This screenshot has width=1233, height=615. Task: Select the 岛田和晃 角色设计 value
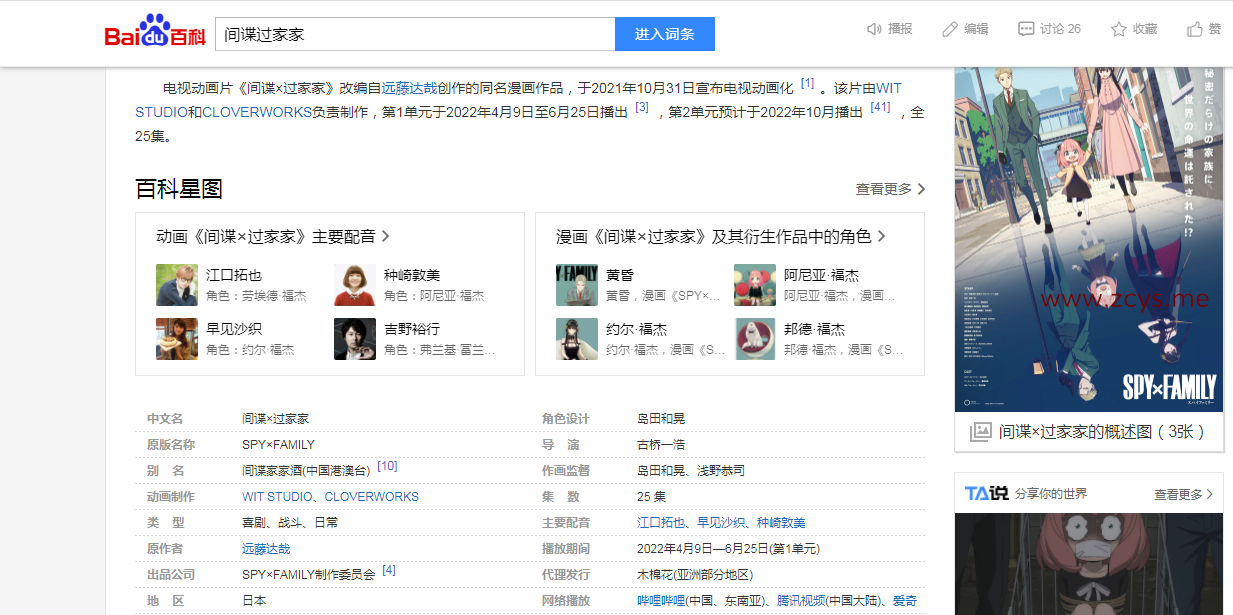(x=661, y=419)
